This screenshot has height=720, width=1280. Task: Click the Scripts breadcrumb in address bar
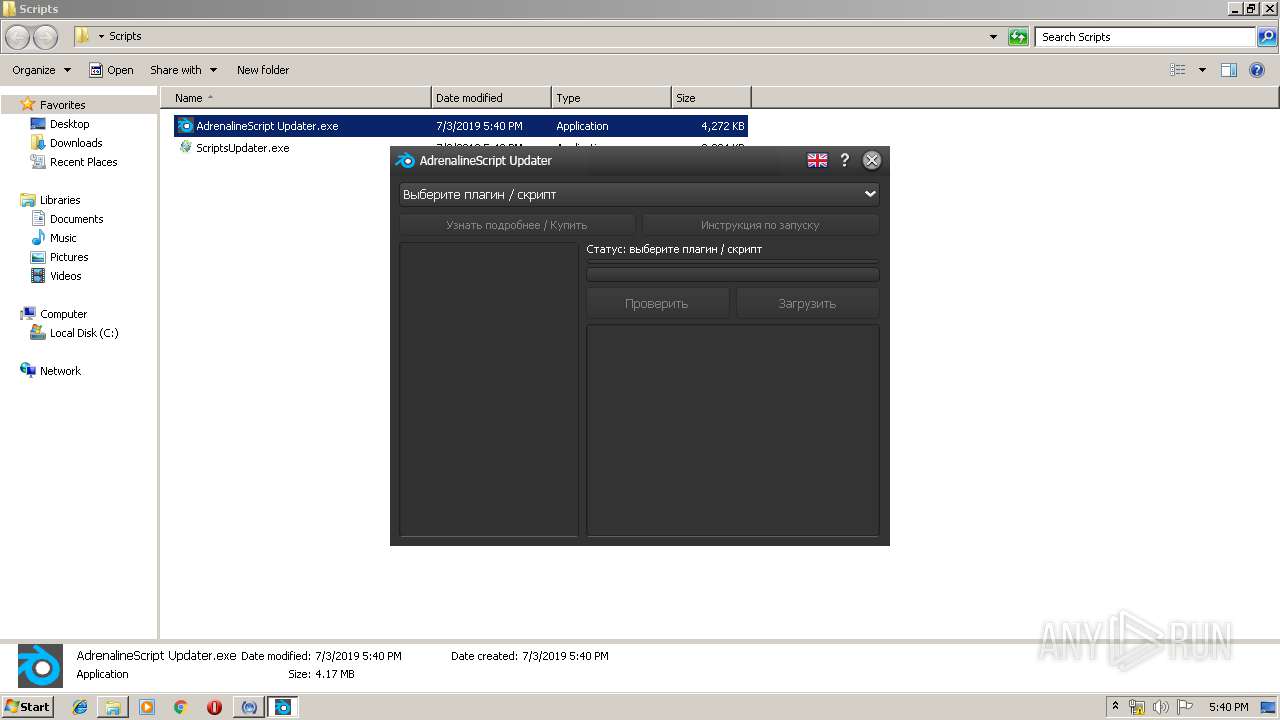click(125, 36)
